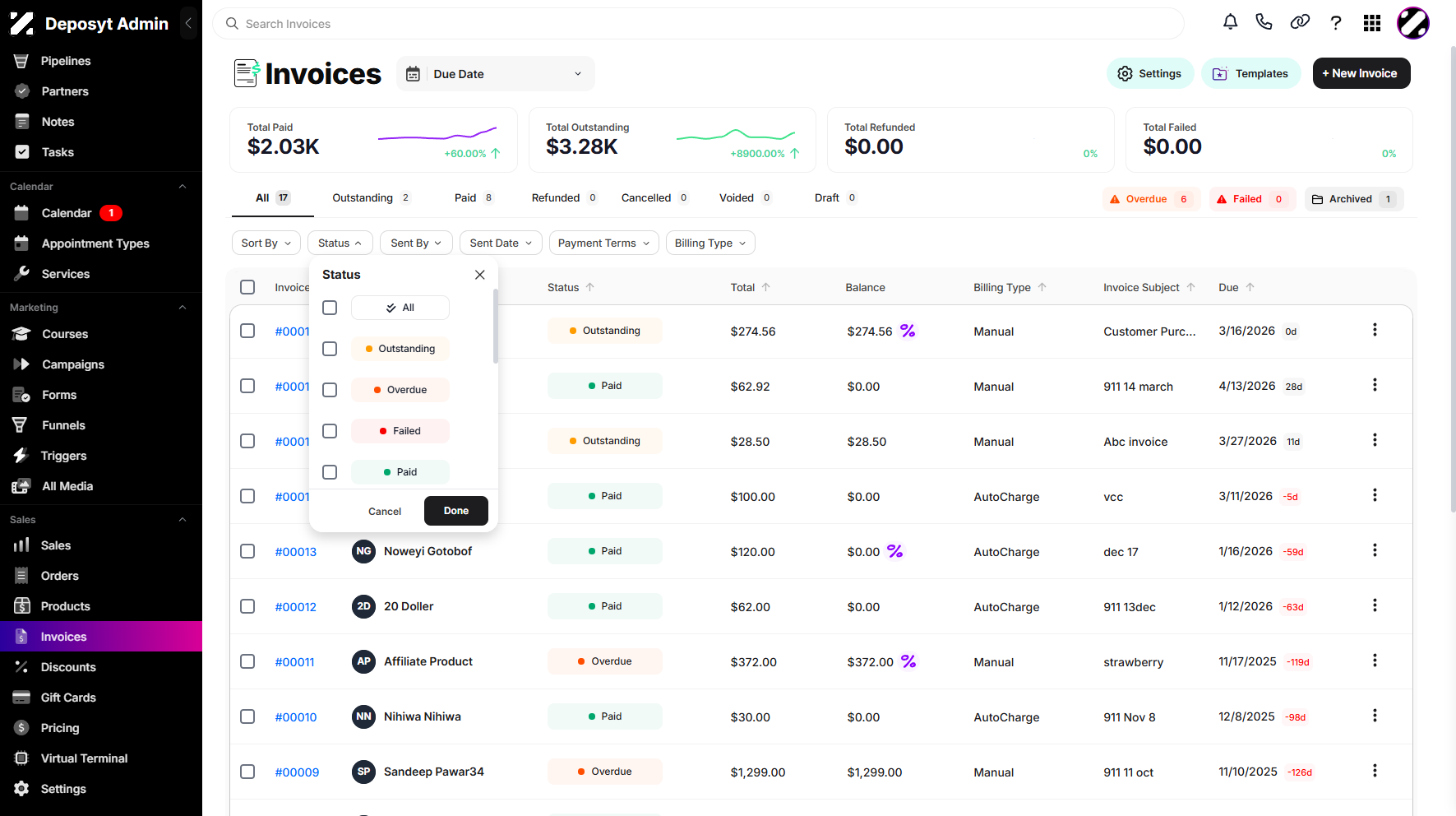Confirm status filter with Done
This screenshot has height=816, width=1456.
tap(456, 511)
